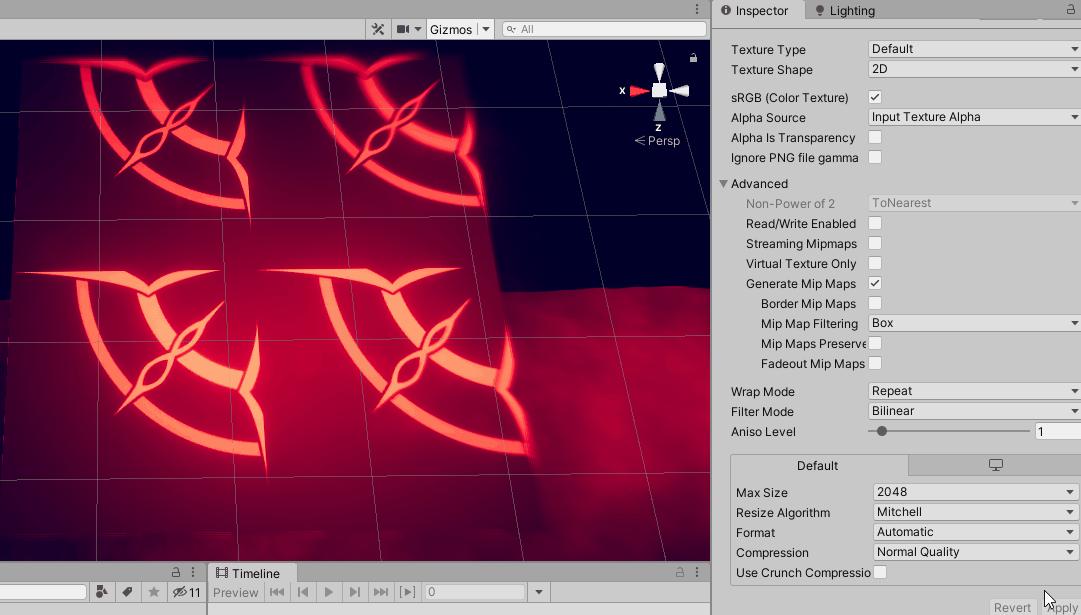Click the eye icon showing 11 hidden objects
The width and height of the screenshot is (1081, 615).
coord(183,592)
